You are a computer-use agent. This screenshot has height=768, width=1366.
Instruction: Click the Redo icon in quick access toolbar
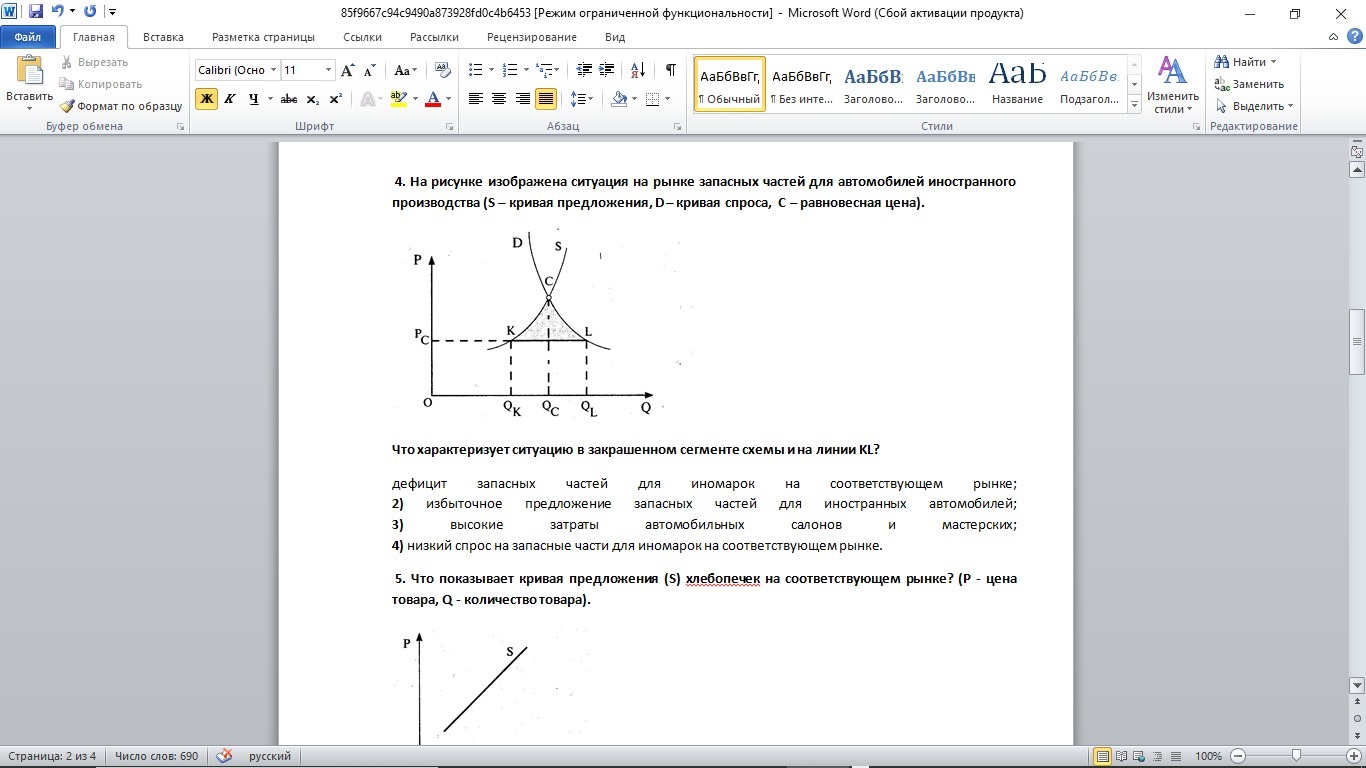point(91,12)
